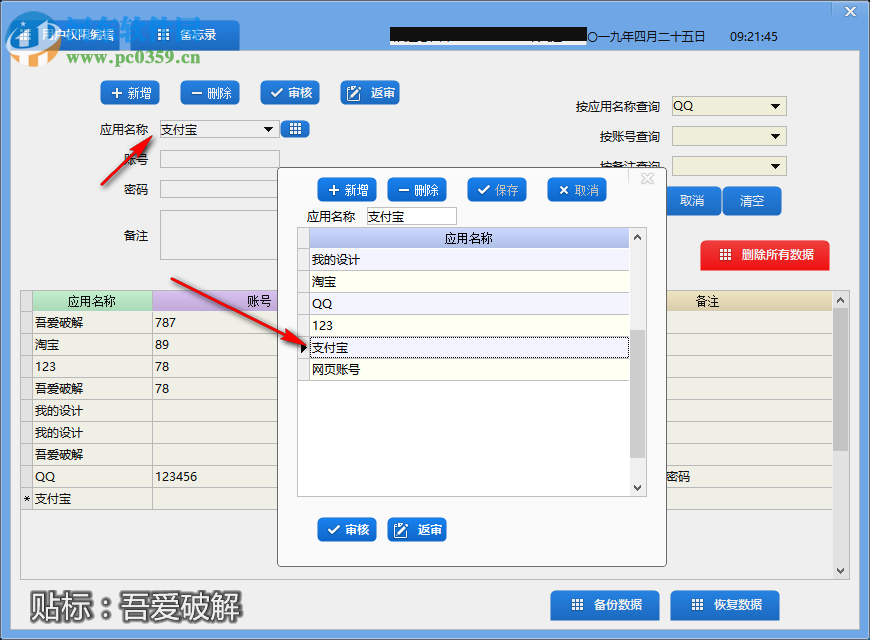This screenshot has width=870, height=640.
Task: Click the X icon on the 取消 button
Action: click(562, 189)
